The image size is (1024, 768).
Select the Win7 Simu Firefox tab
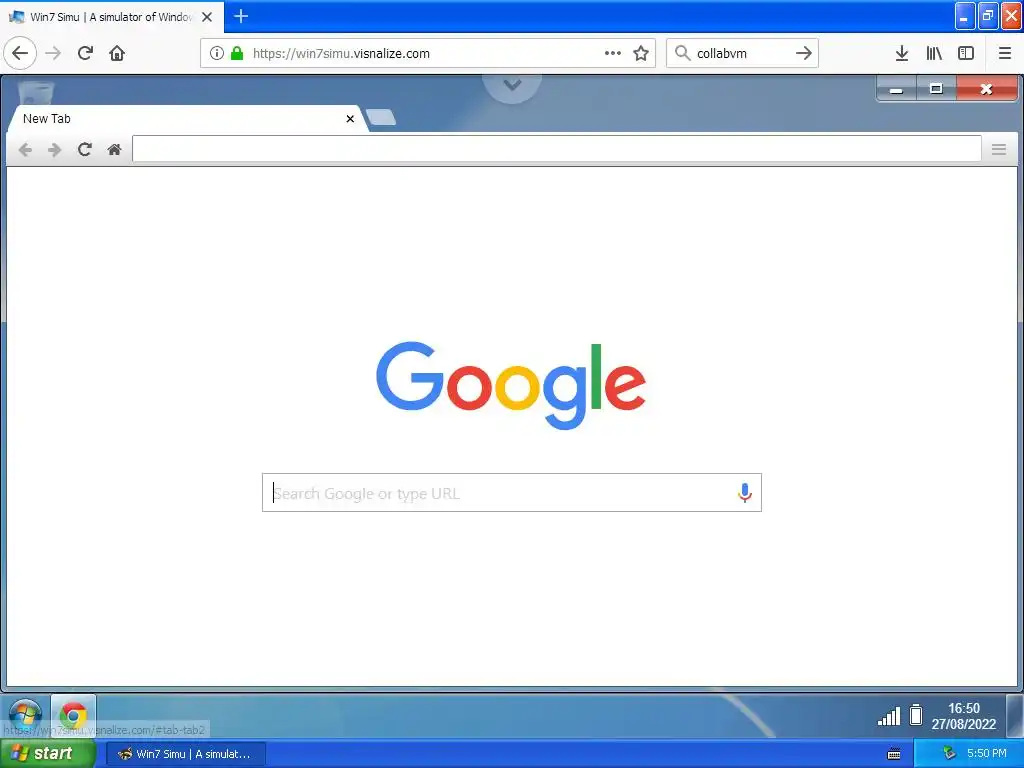[x=112, y=17]
